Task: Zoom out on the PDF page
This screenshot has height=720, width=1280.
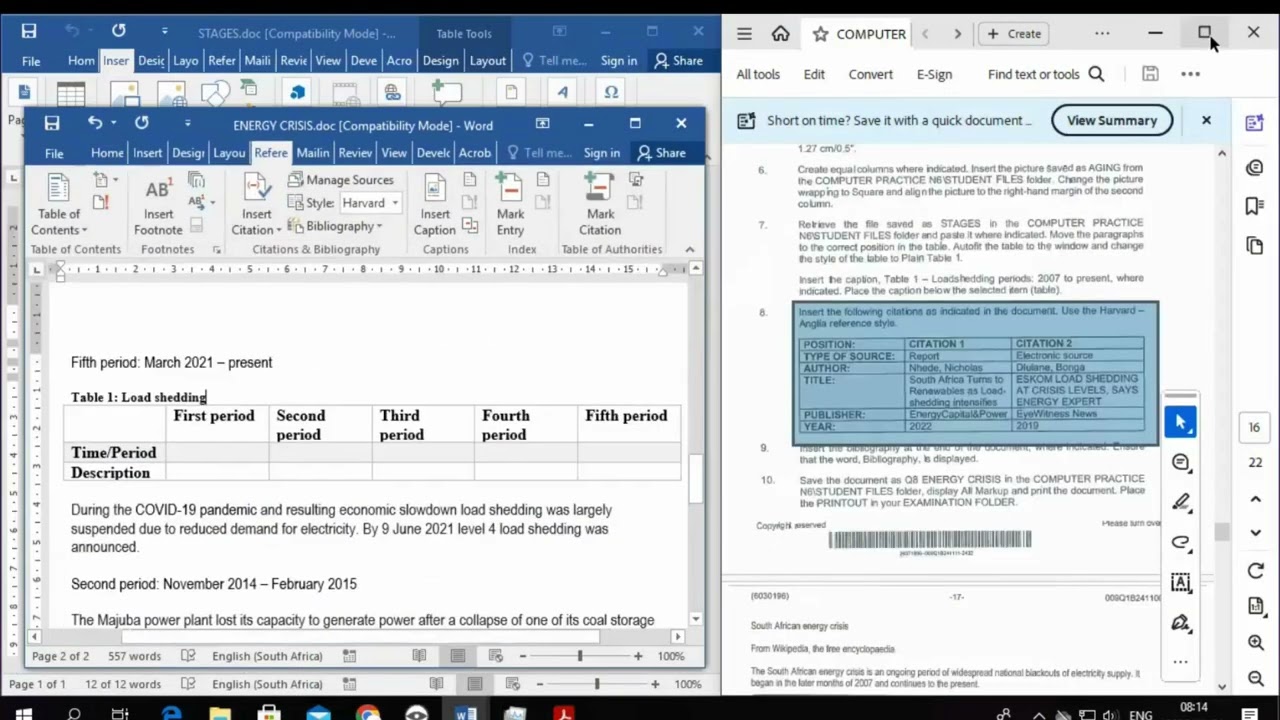Action: 1256,678
